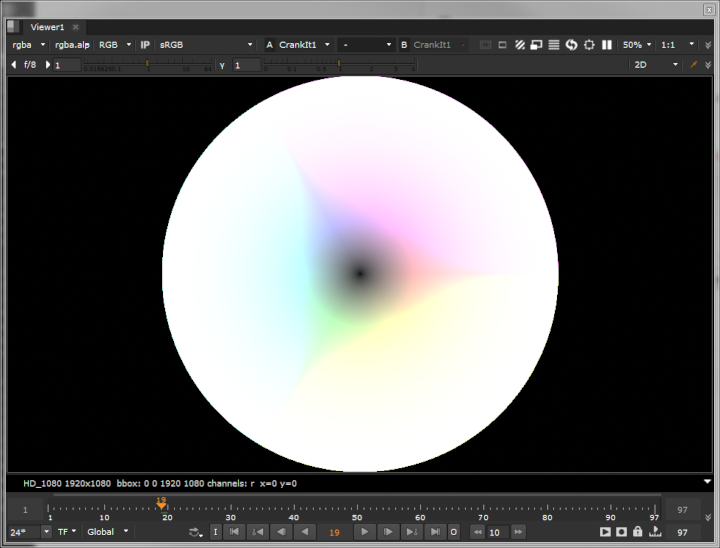Toggle the timeline lock icon

pos(637,532)
